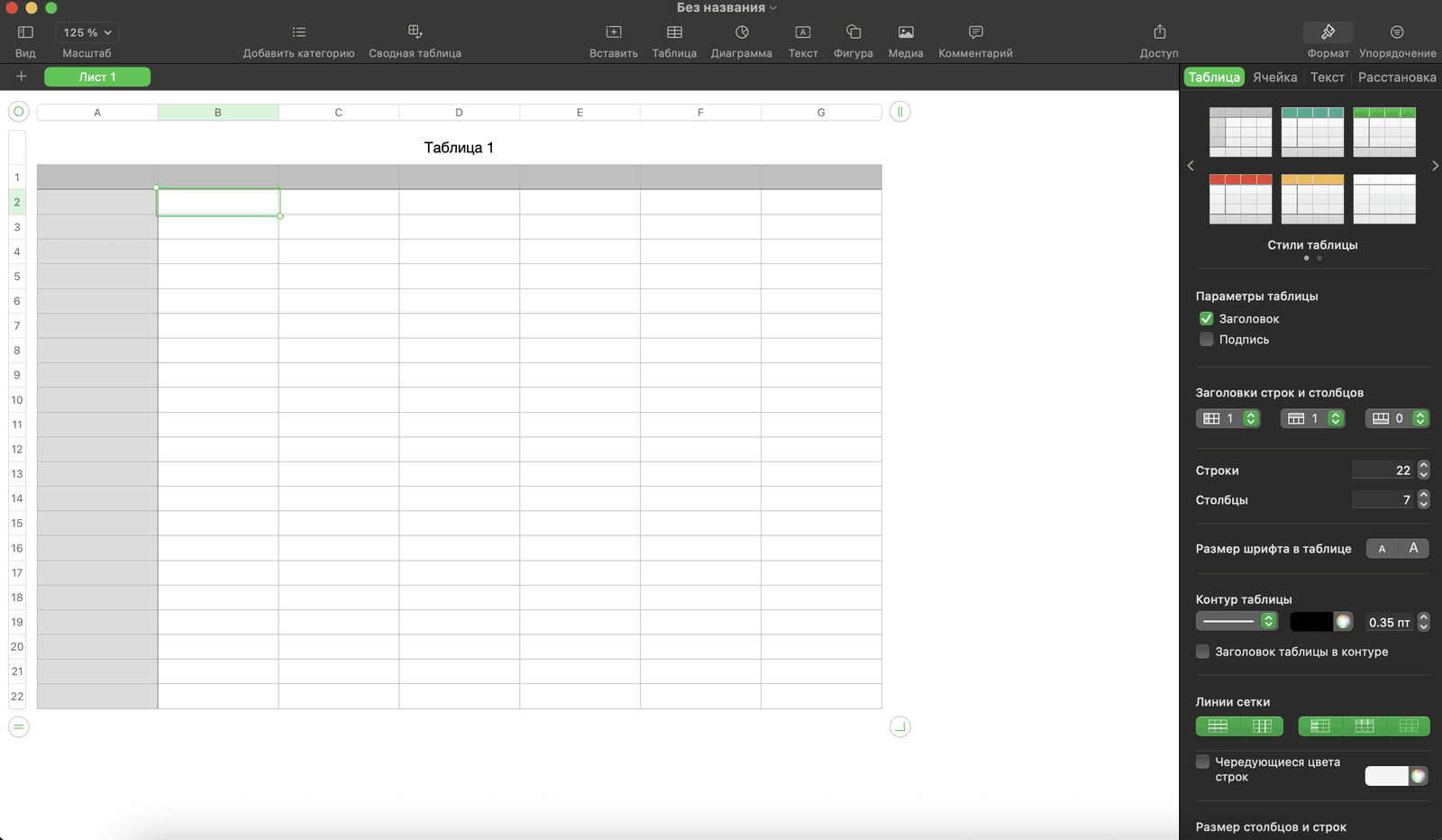Select the red table style thumbnail
This screenshot has width=1442, height=840.
[1240, 199]
